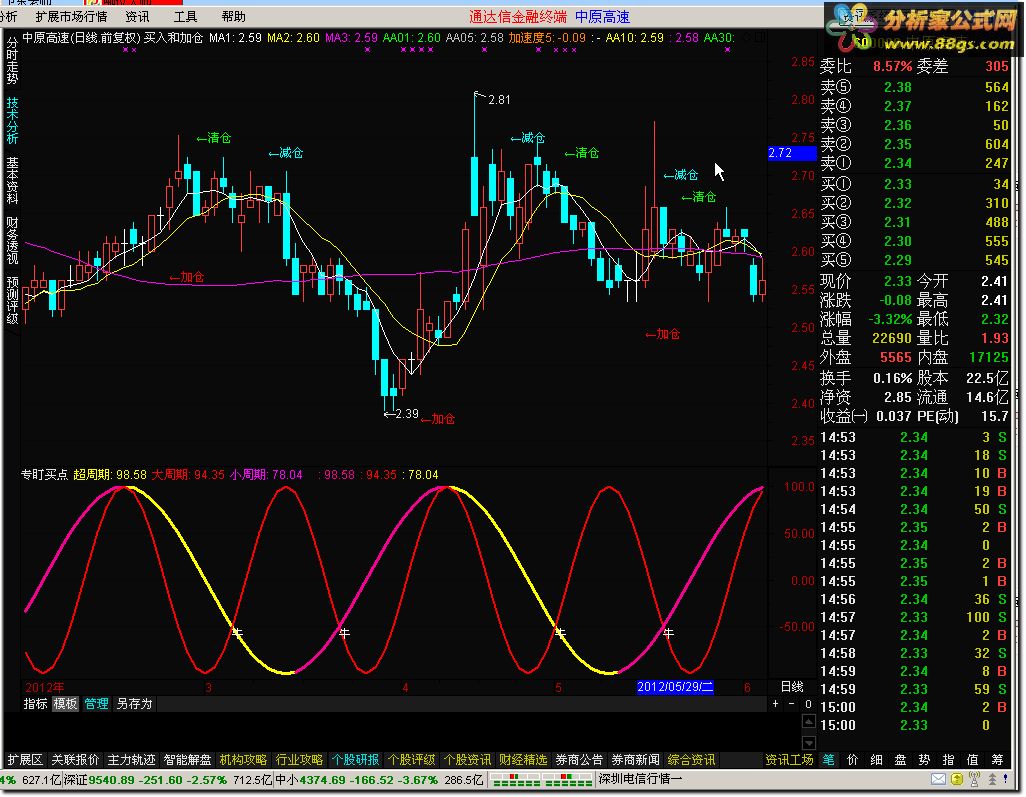Click the 指标 button under the chart
Image resolution: width=1026 pixels, height=797 pixels.
35,704
